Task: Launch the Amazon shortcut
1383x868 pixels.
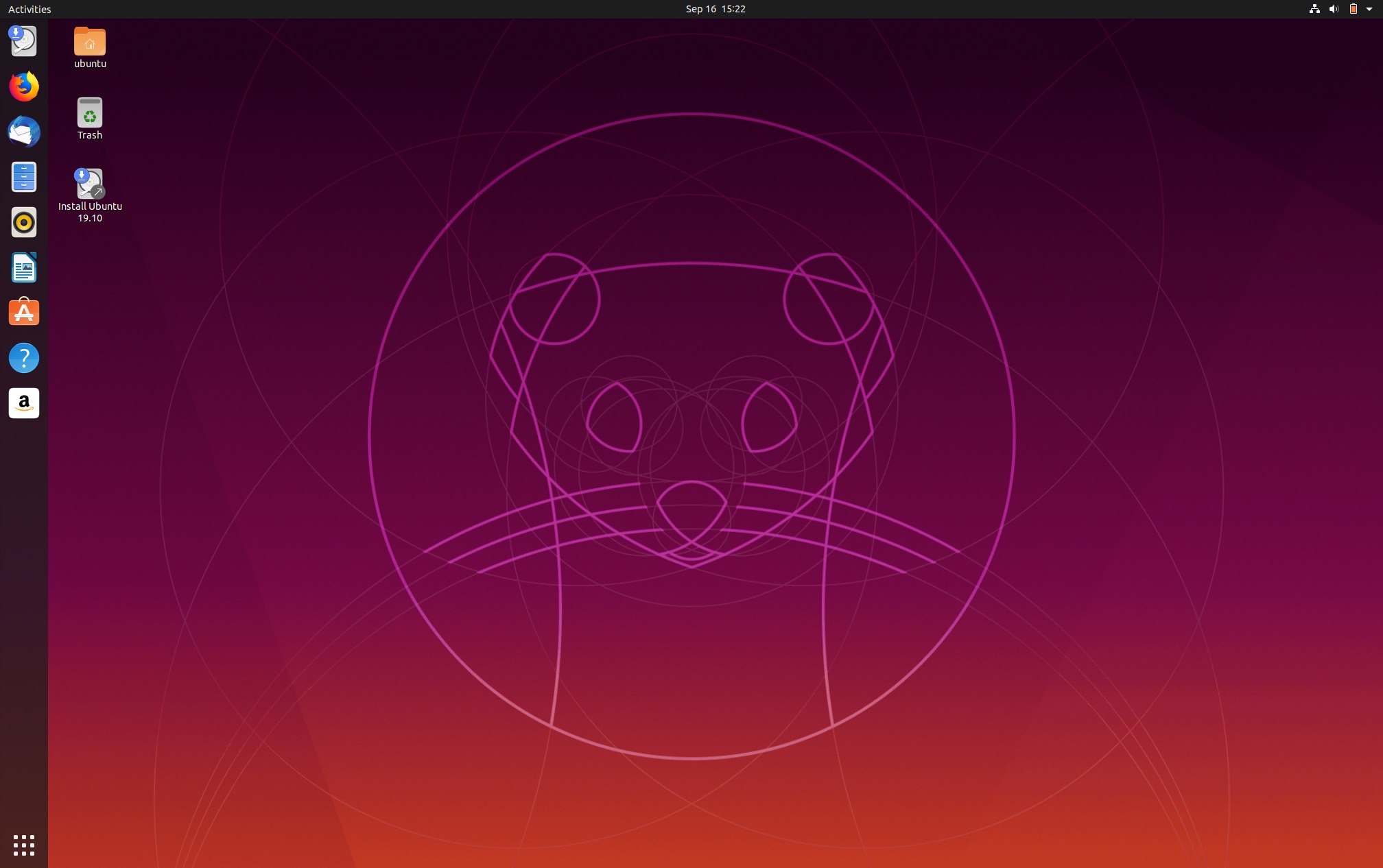Action: (24, 403)
